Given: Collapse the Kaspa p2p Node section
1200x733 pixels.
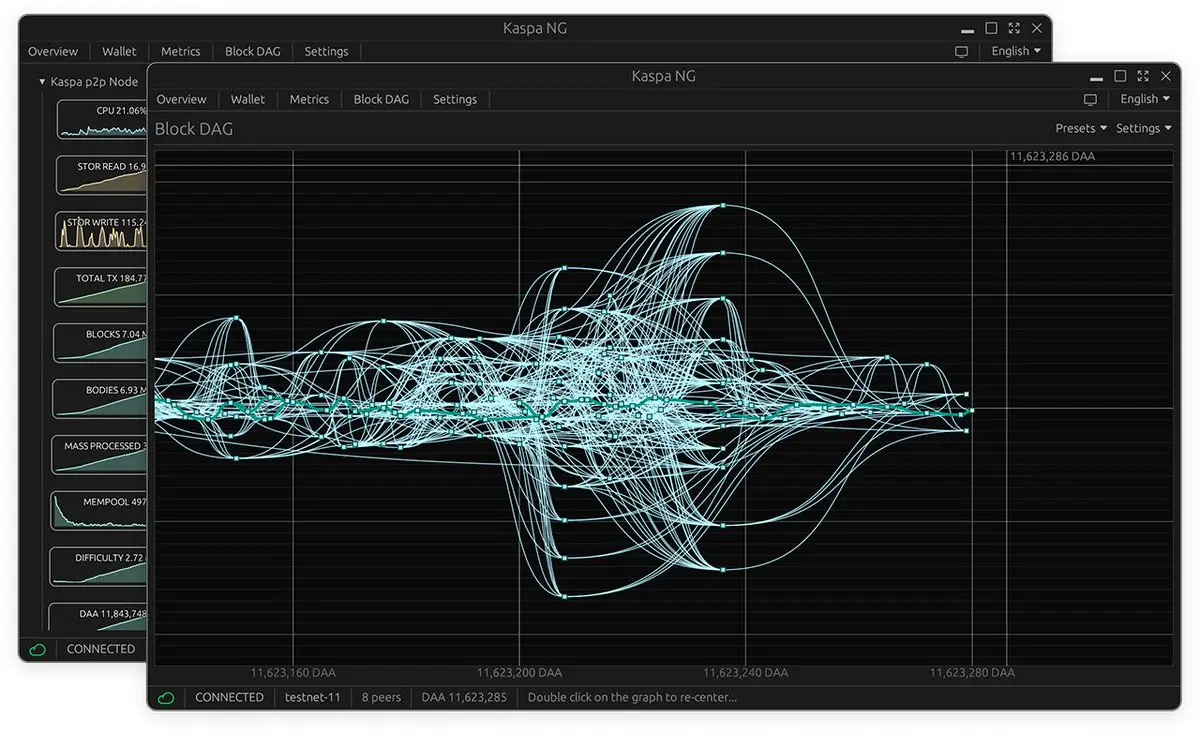Looking at the screenshot, I should point(43,82).
